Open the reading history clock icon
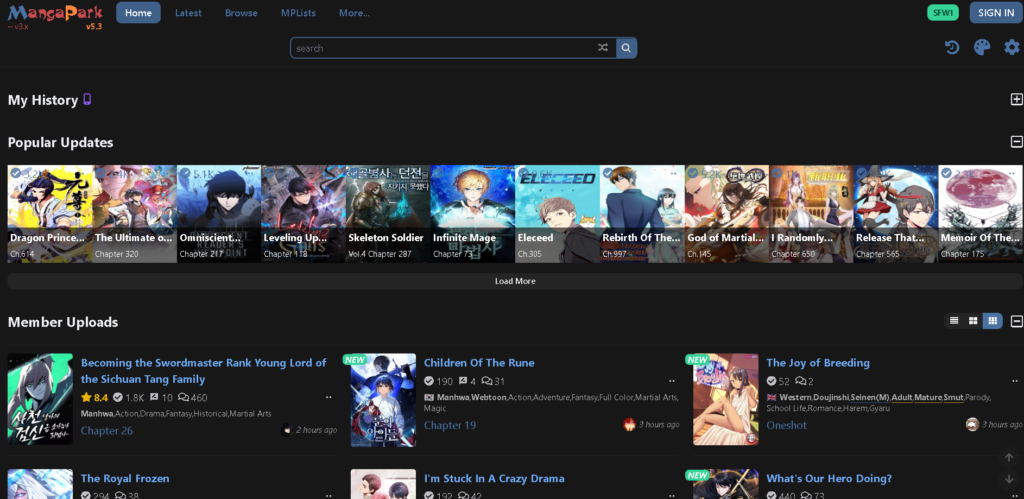This screenshot has width=1024, height=499. tap(952, 48)
